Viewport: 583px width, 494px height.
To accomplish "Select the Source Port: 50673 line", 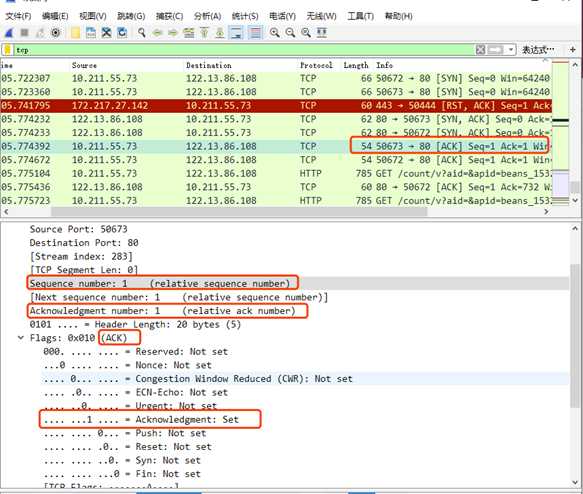I will click(x=78, y=229).
